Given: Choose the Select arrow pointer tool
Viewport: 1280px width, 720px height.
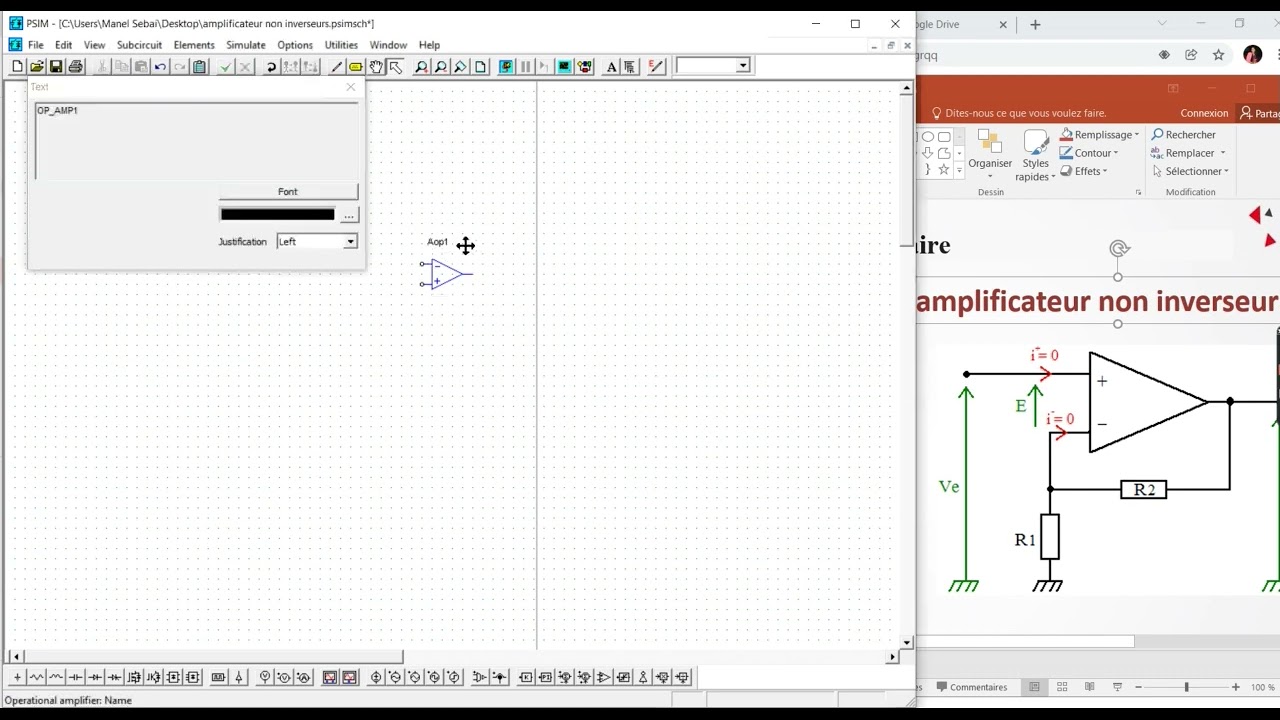Looking at the screenshot, I should (396, 66).
